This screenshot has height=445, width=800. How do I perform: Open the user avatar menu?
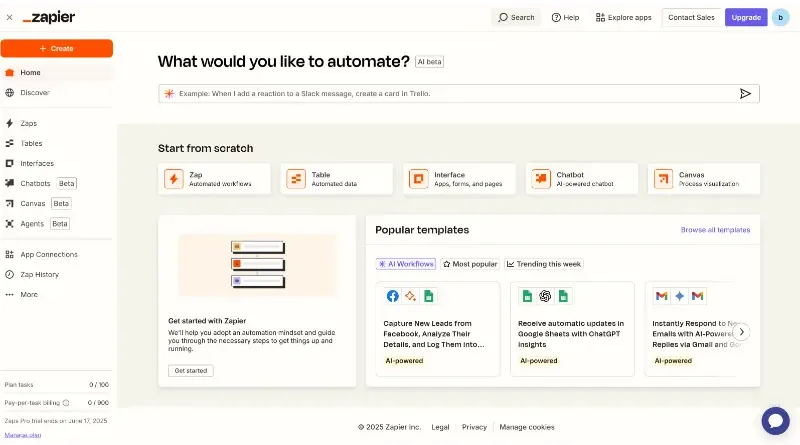780,17
